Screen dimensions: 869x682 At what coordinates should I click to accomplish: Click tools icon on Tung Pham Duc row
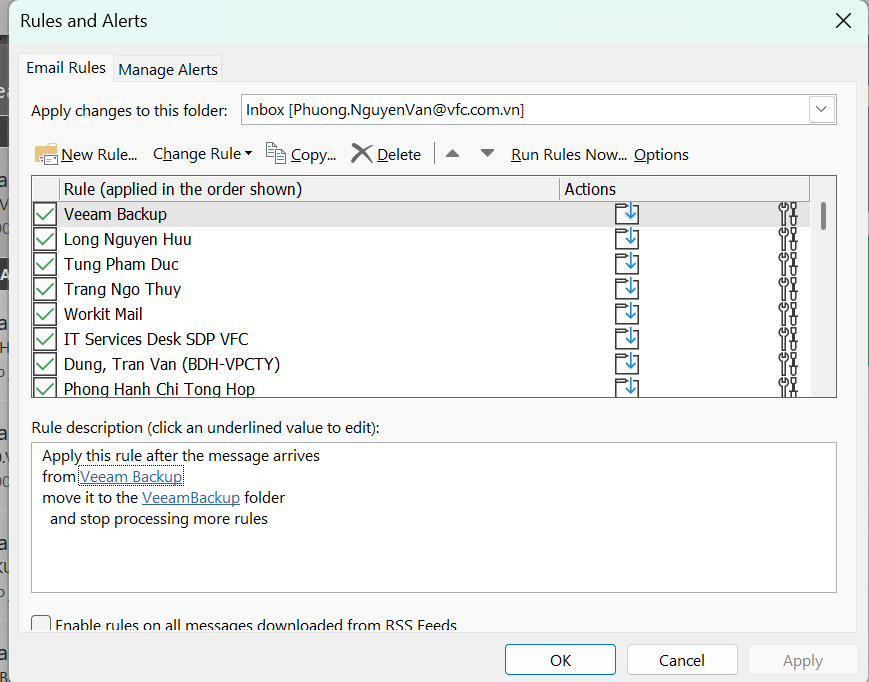788,264
